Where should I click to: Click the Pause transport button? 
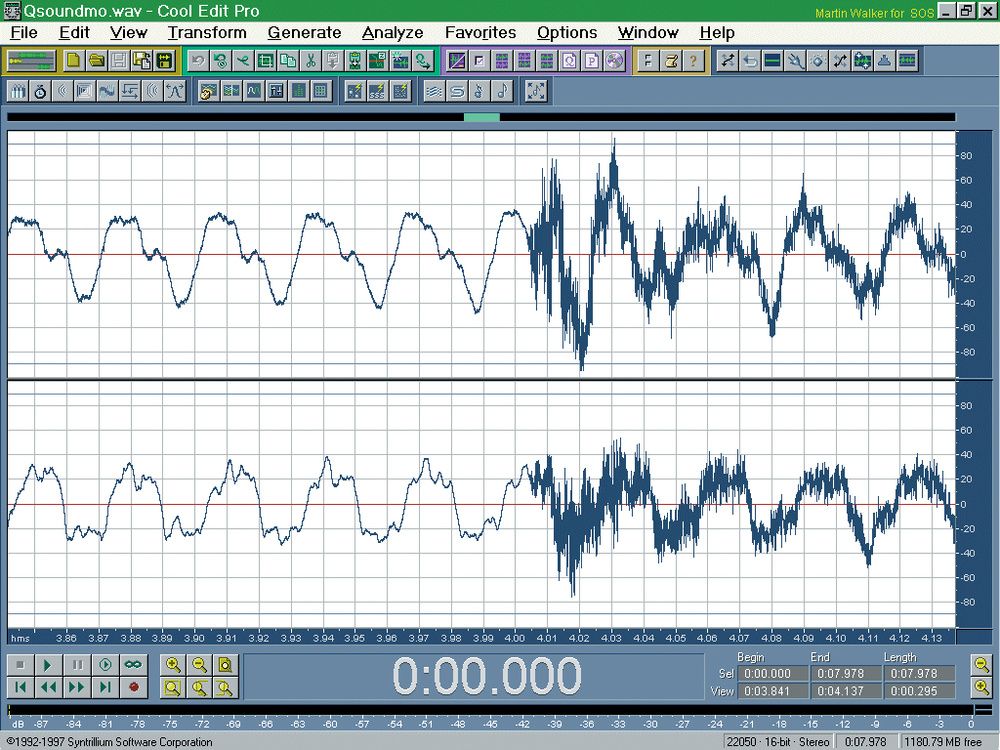pyautogui.click(x=77, y=665)
